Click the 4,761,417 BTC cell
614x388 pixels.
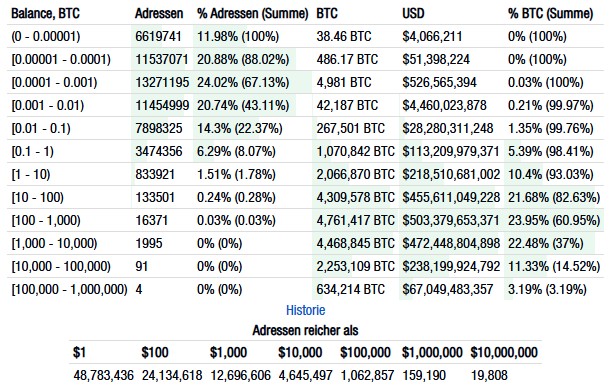coord(356,220)
